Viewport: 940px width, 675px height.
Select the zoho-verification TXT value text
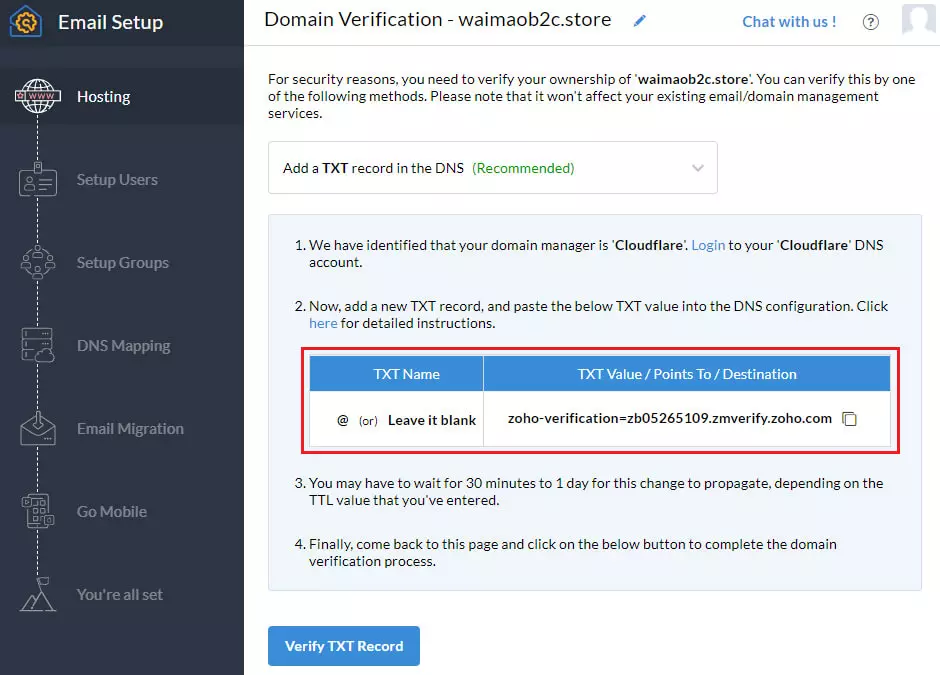pyautogui.click(x=670, y=418)
